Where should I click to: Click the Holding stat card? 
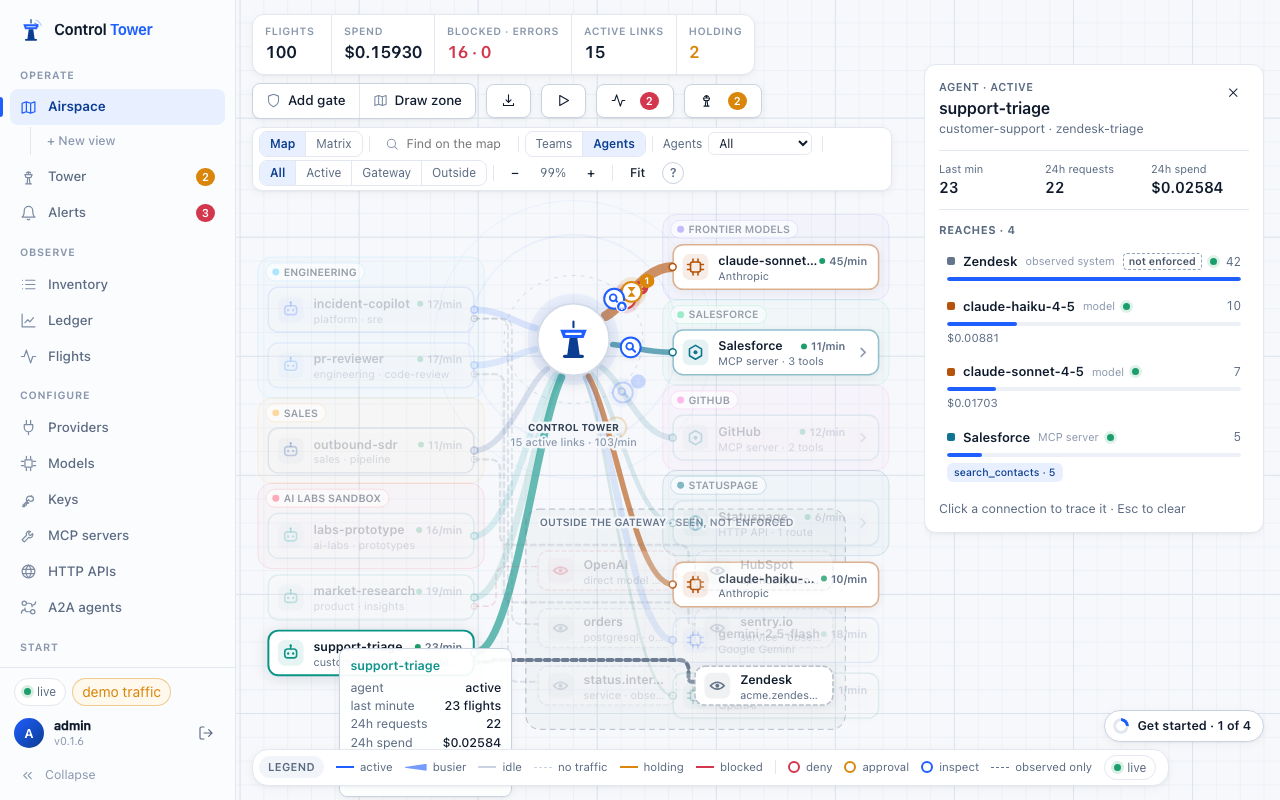coord(715,45)
